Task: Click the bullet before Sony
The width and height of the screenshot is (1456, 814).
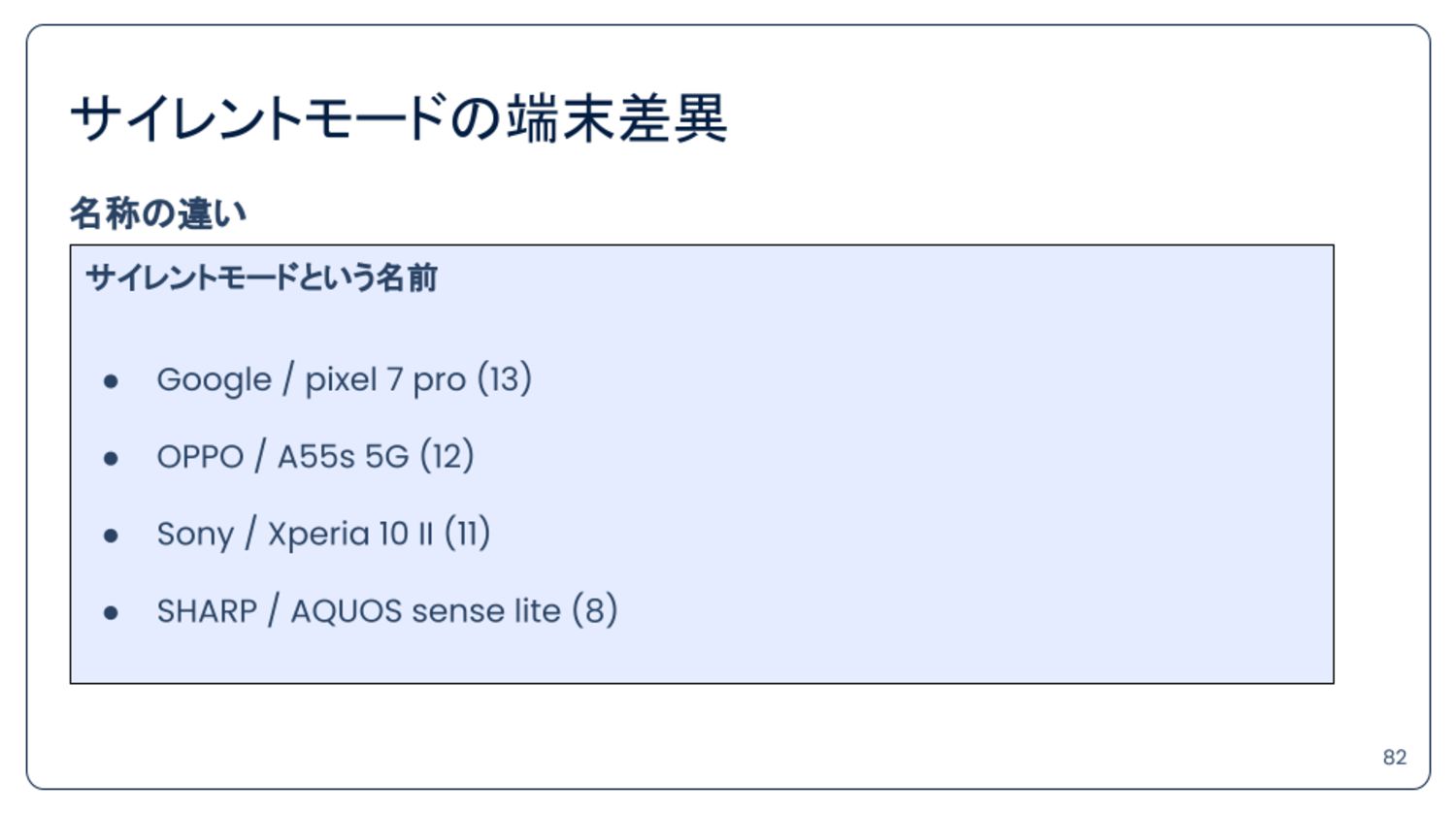Action: tap(111, 536)
